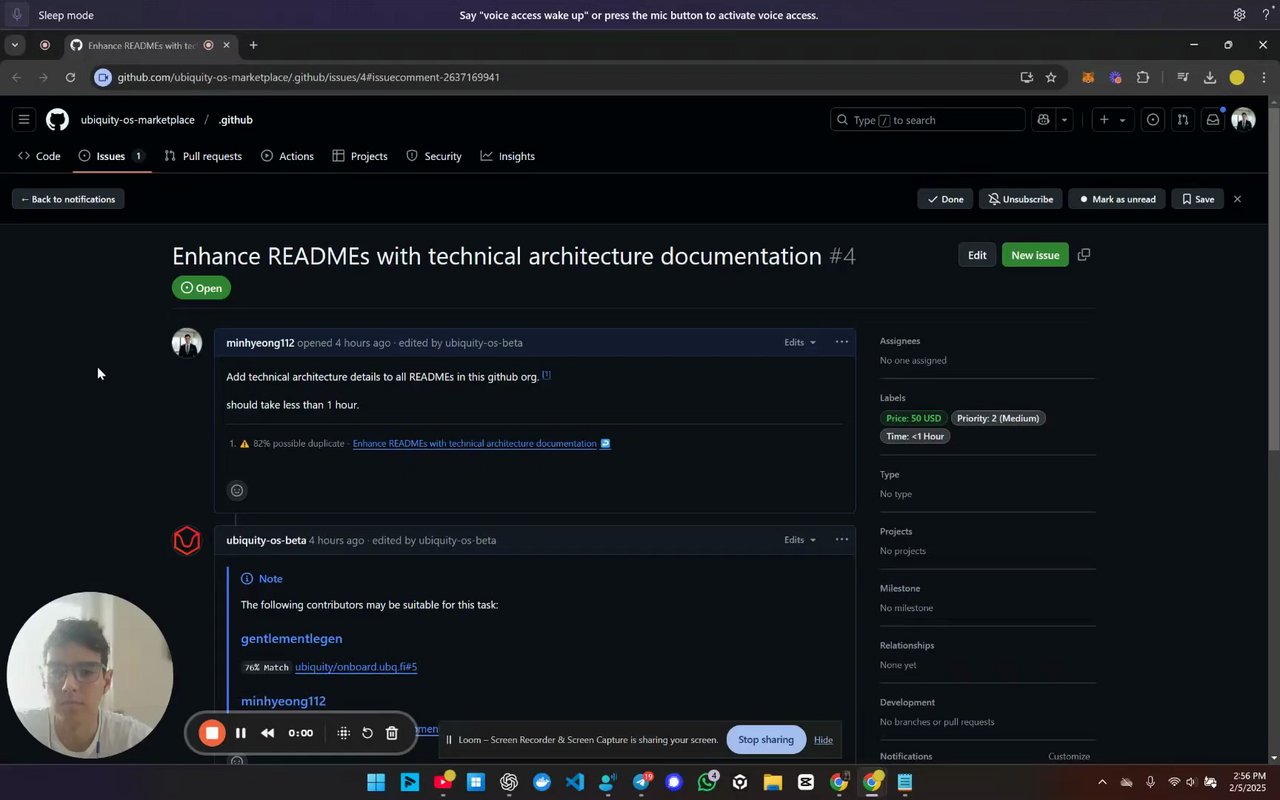The width and height of the screenshot is (1280, 800).
Task: Expand the Edits dropdown on ubiquity-os-beta's comment
Action: click(x=800, y=540)
